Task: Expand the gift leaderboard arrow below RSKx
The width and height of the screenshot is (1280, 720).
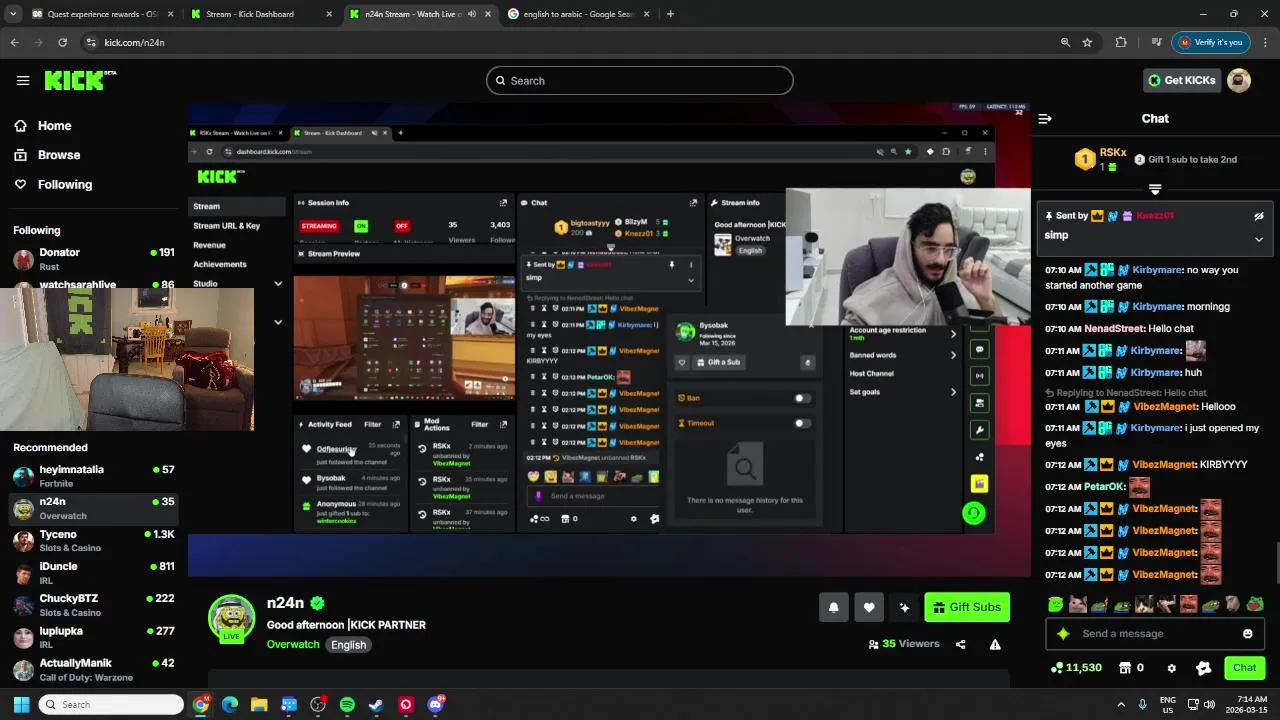Action: click(x=1155, y=189)
